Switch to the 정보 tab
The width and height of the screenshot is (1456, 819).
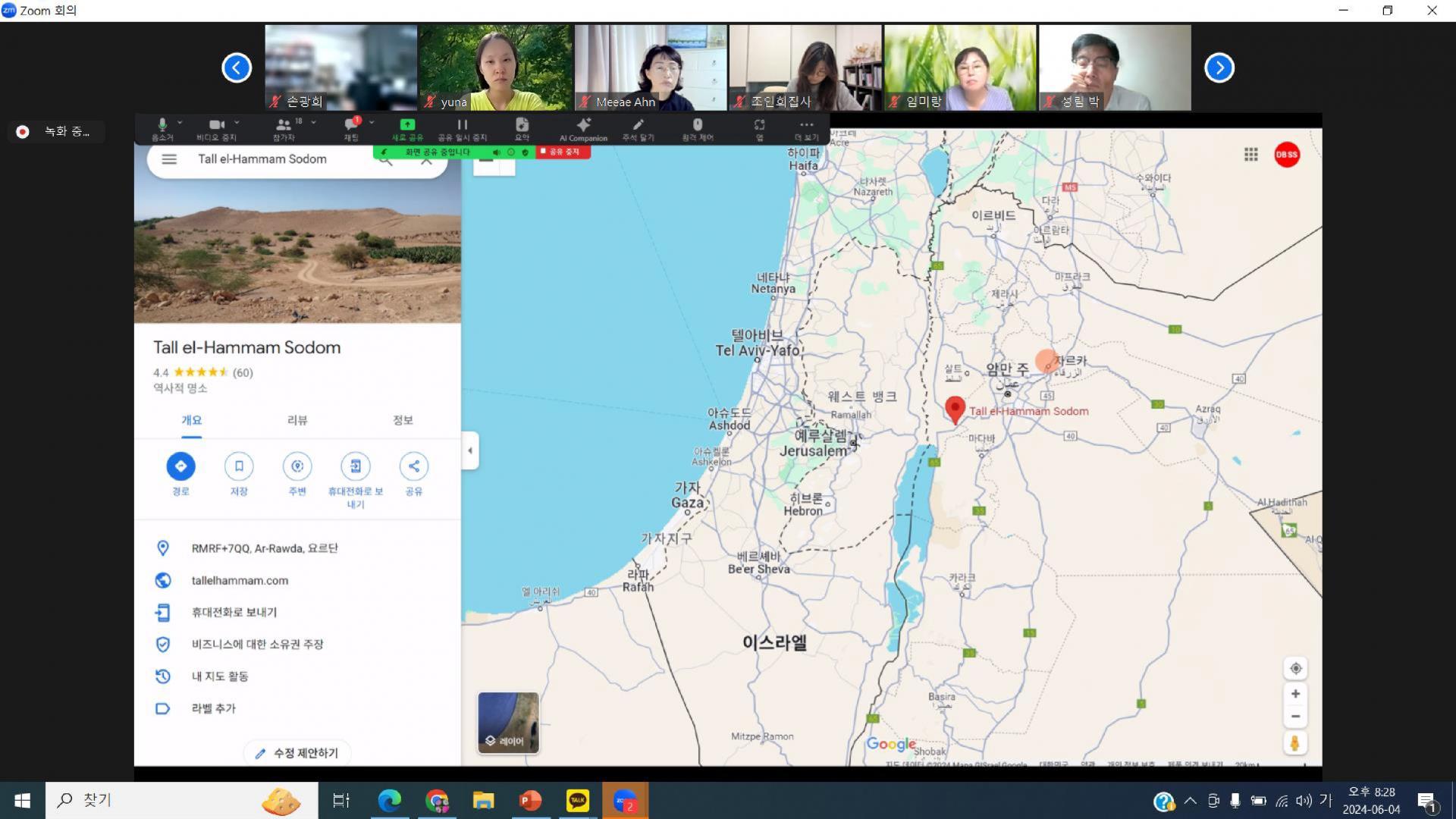403,420
